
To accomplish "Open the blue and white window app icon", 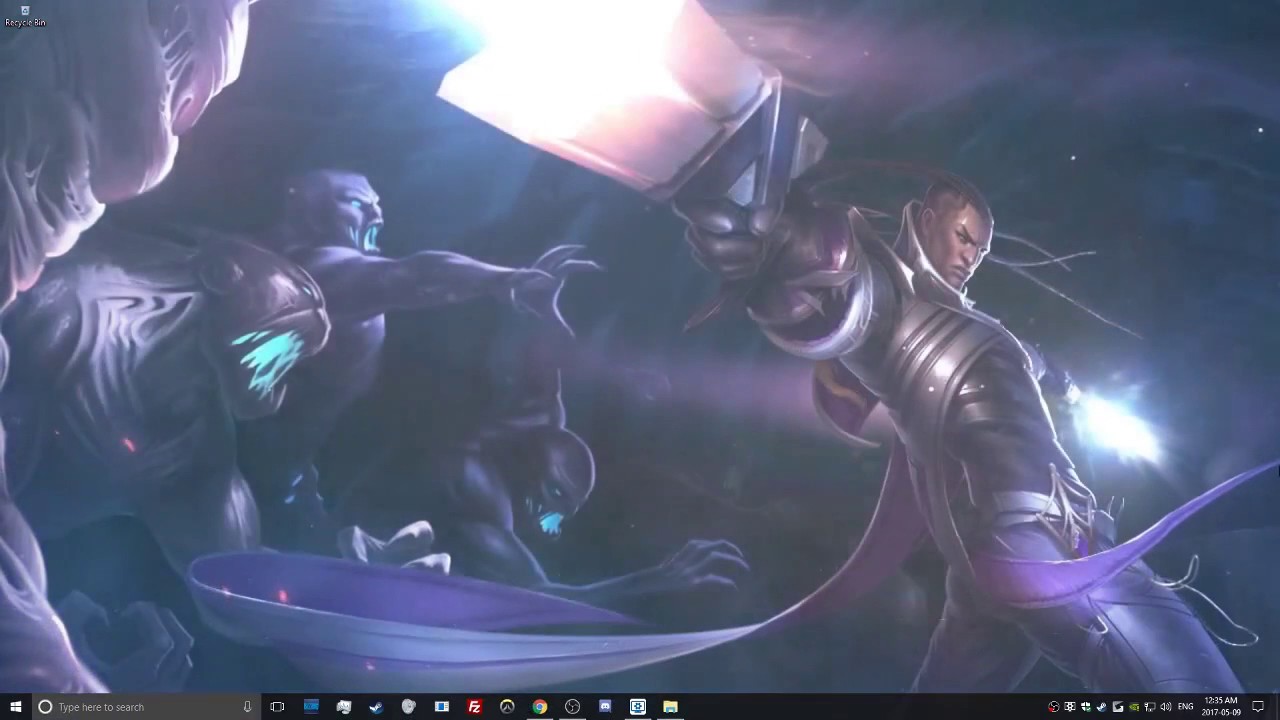I will [x=442, y=707].
